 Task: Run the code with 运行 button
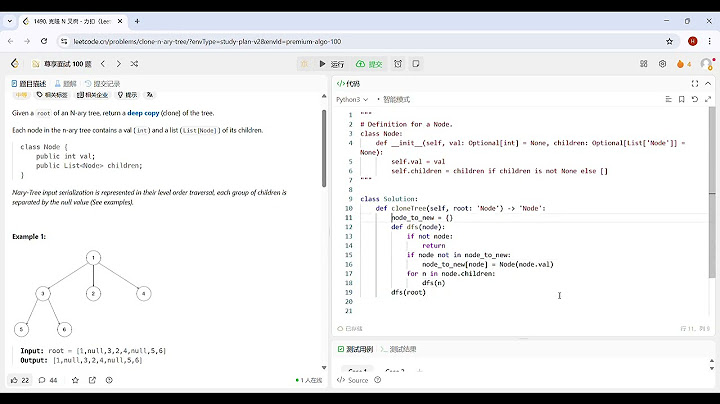332,64
